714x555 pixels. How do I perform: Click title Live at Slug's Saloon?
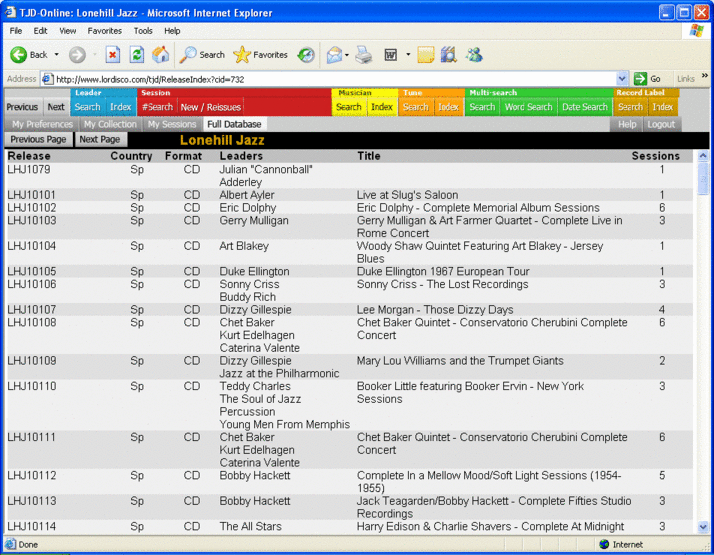tap(407, 195)
